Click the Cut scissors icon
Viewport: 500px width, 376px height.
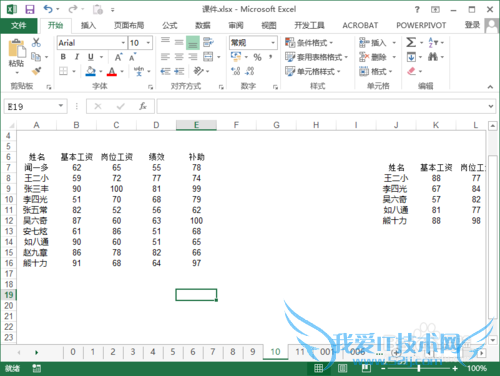pos(36,42)
